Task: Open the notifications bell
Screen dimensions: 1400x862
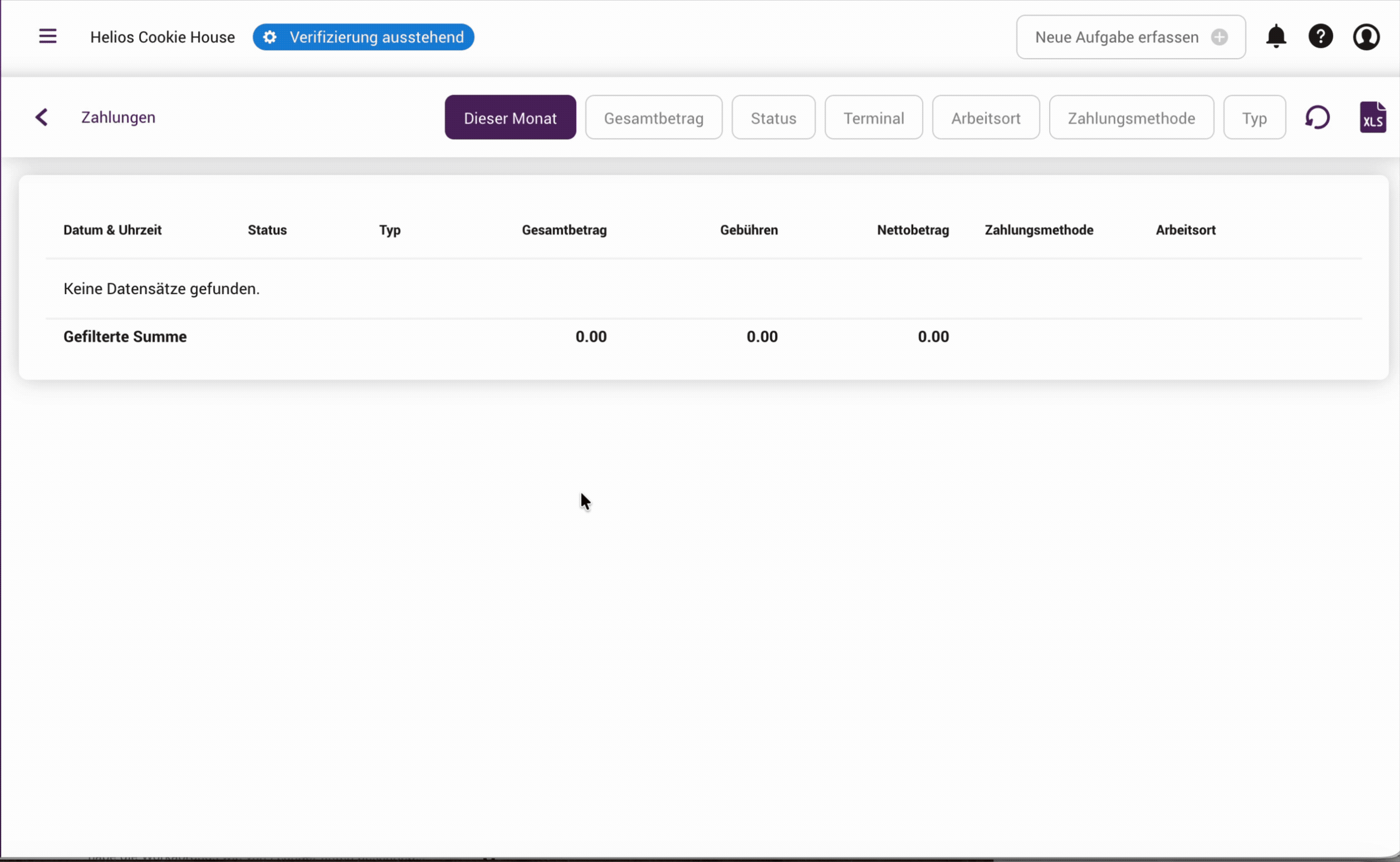Action: click(x=1276, y=36)
